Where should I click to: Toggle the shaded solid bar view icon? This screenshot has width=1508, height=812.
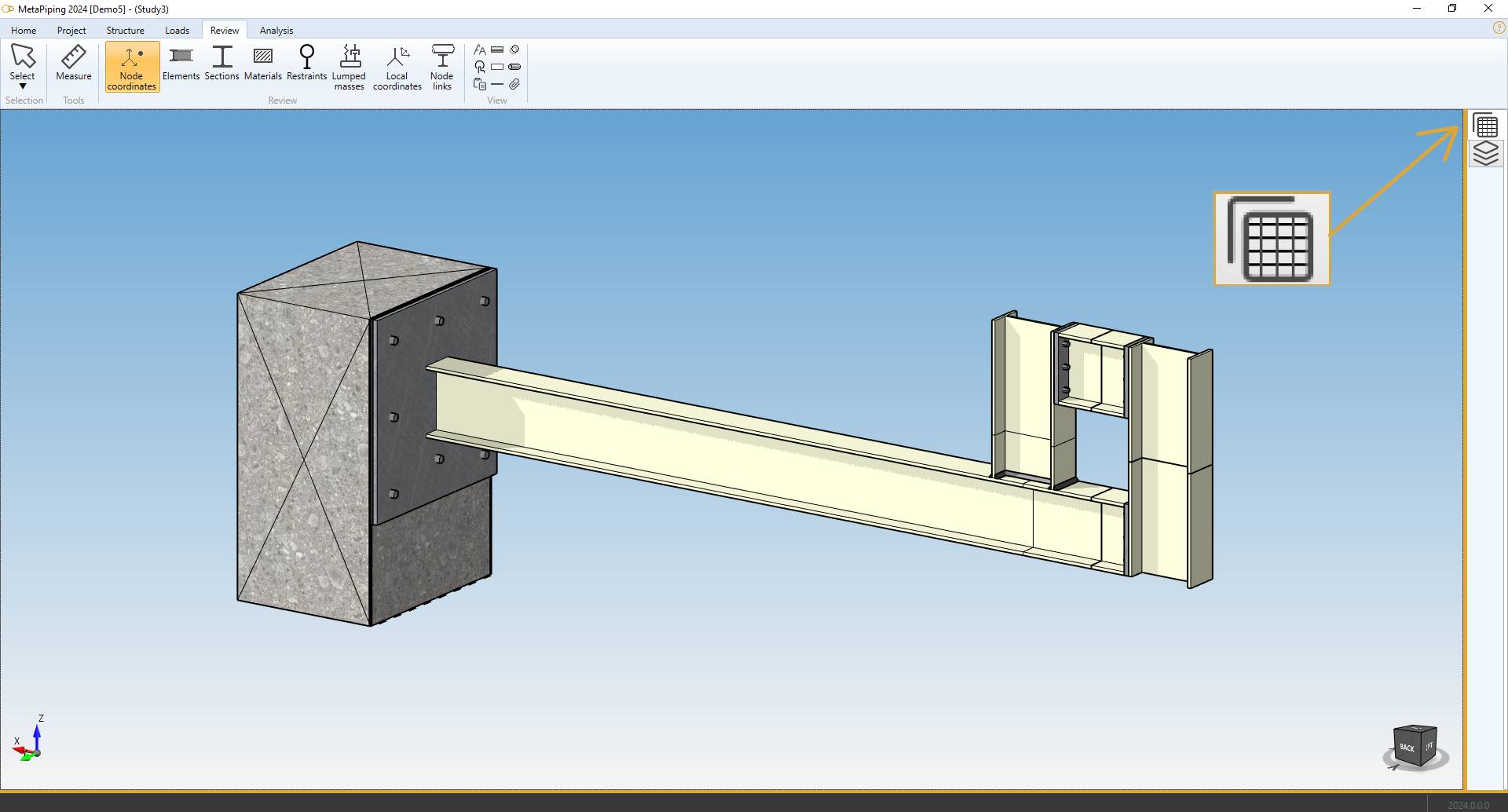click(x=497, y=49)
